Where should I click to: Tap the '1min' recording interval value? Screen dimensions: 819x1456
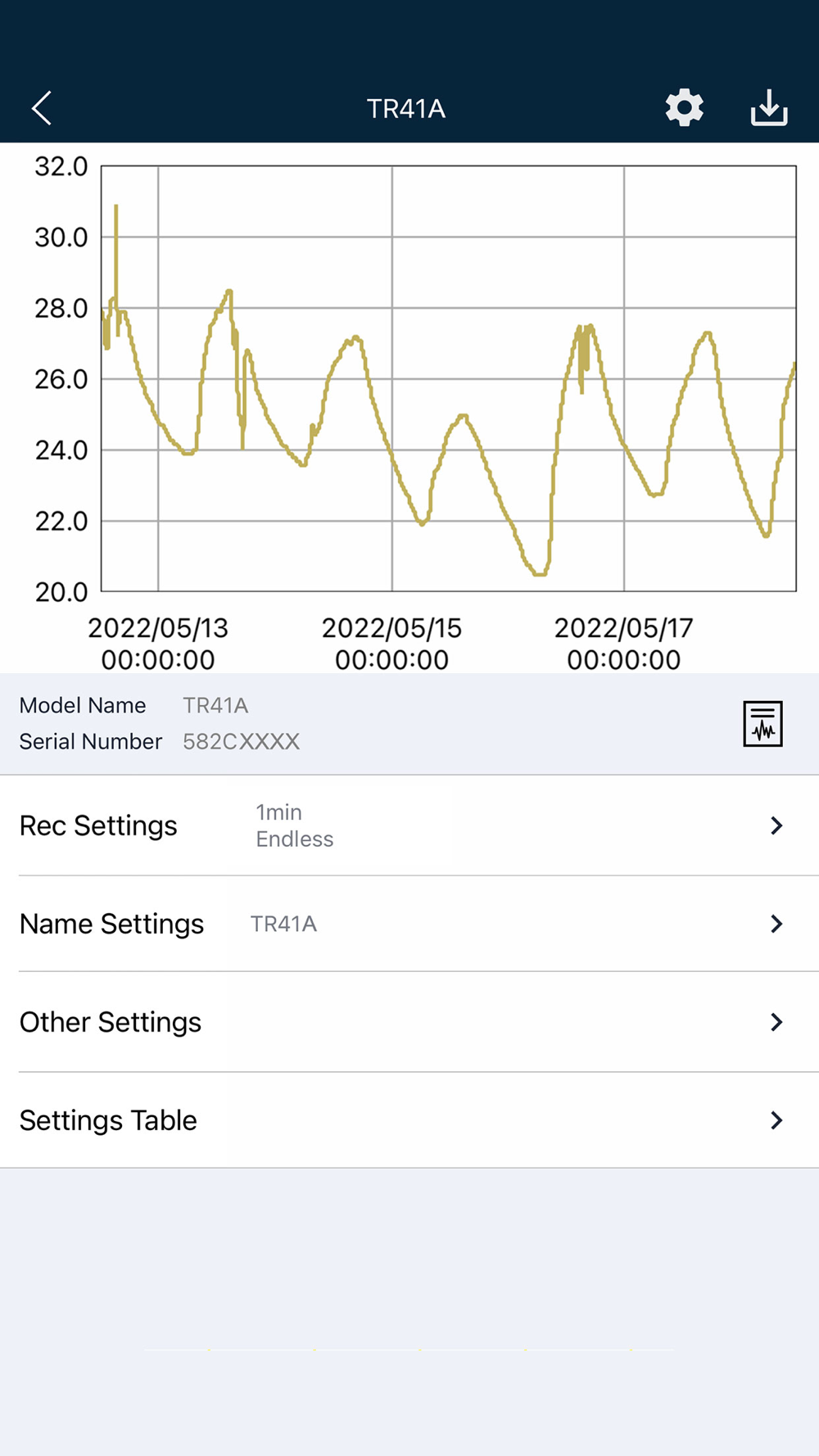coord(278,812)
